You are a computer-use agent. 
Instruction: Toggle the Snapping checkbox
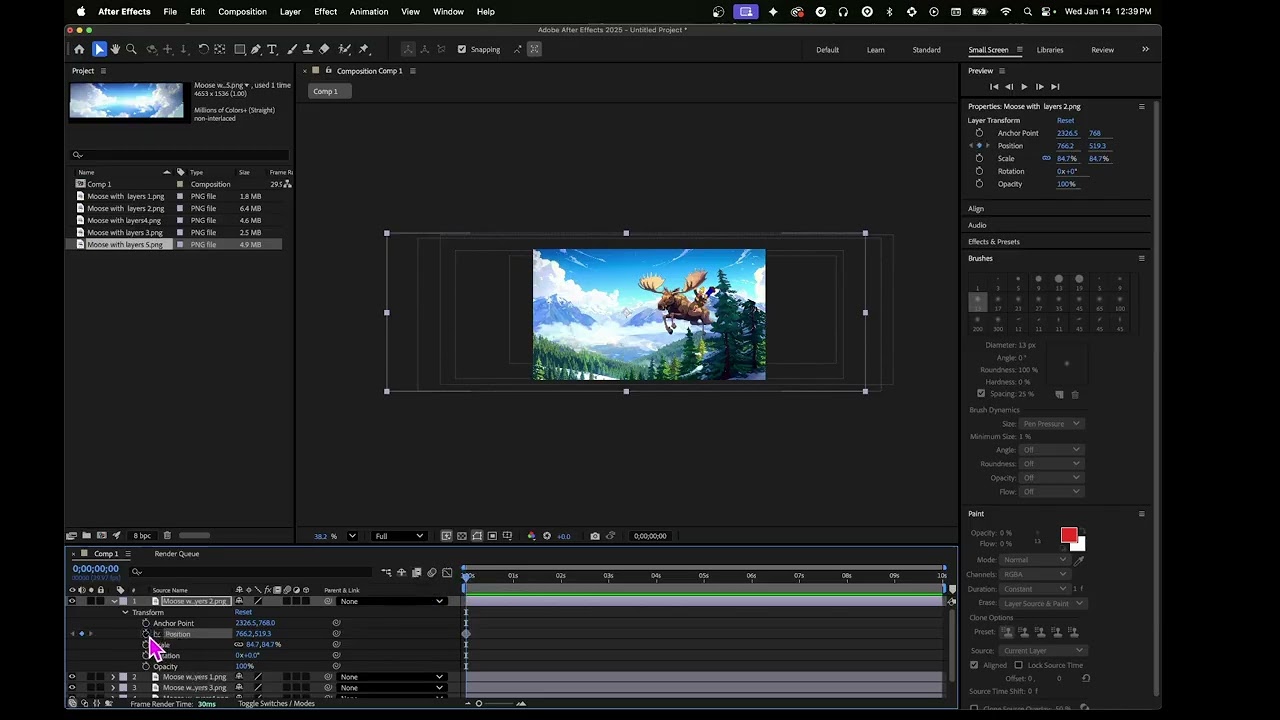coord(461,49)
